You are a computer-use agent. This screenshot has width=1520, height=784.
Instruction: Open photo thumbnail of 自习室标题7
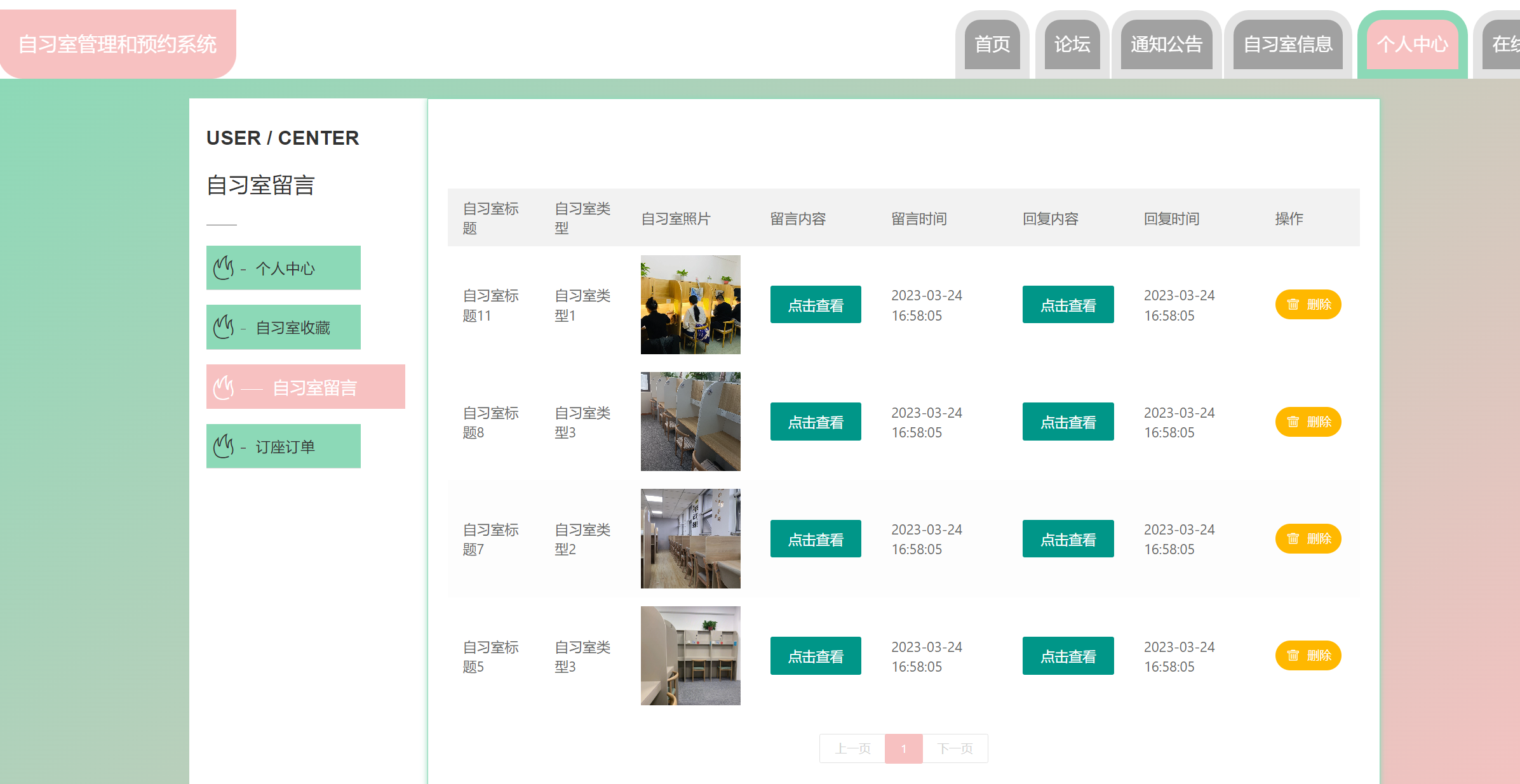tap(690, 538)
